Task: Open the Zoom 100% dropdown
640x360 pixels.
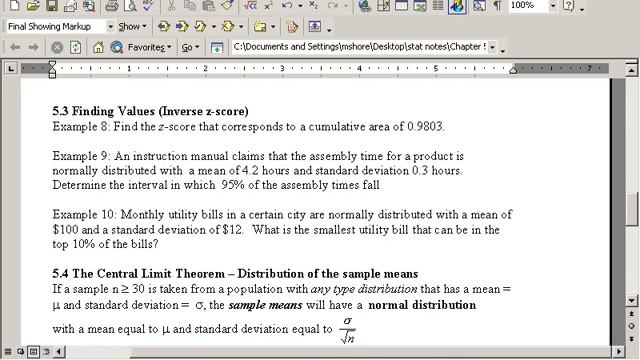Action: pos(553,5)
